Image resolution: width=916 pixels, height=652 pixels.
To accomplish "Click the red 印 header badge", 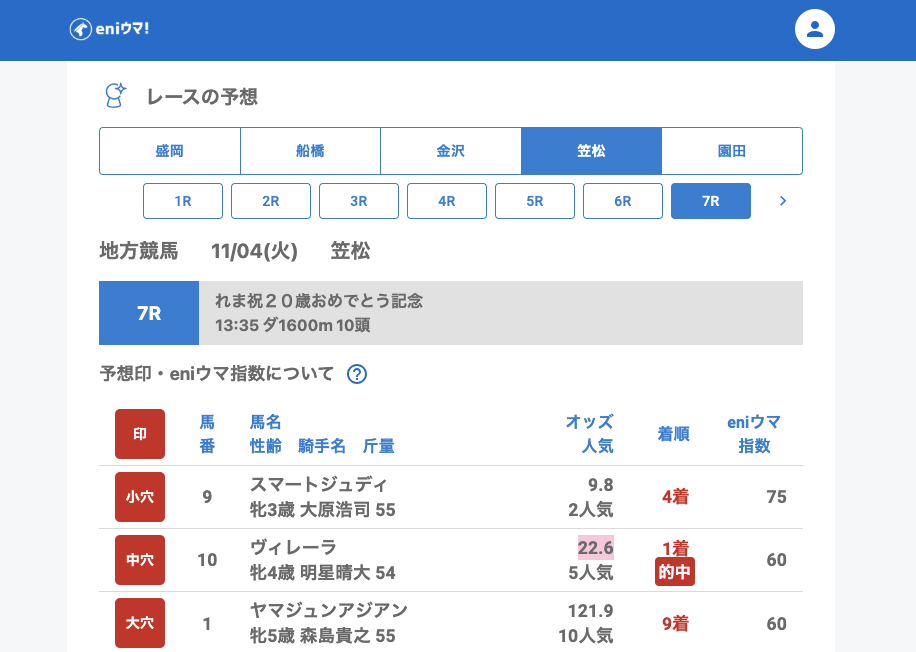I will pyautogui.click(x=140, y=434).
